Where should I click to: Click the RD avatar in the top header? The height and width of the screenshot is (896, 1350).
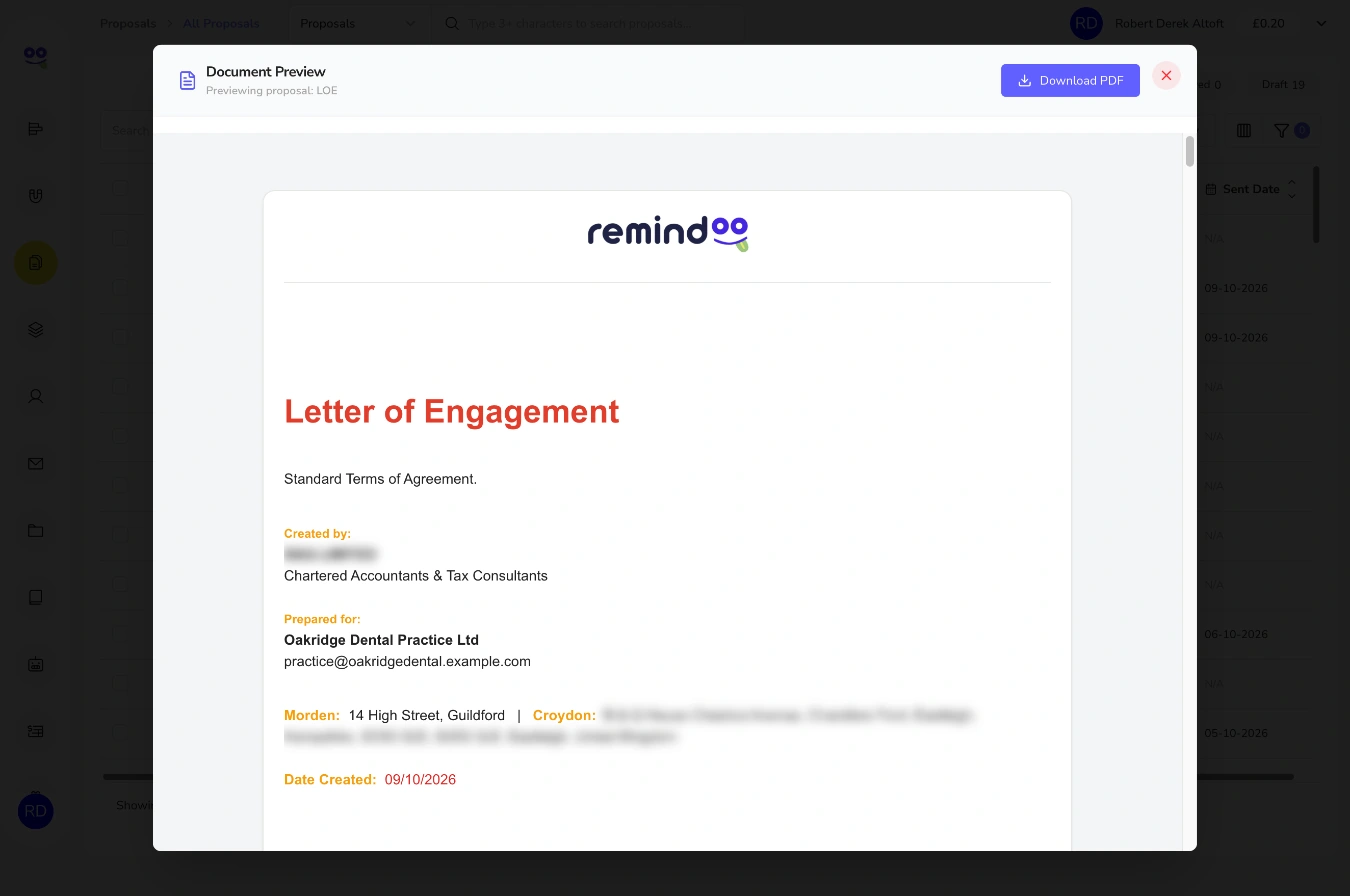1086,23
